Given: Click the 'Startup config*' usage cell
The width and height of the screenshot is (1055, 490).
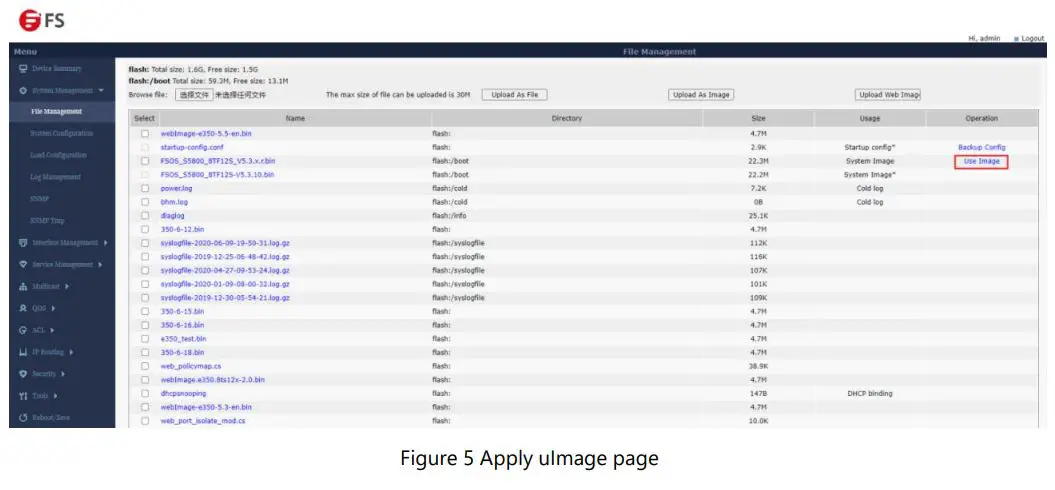Looking at the screenshot, I should click(x=870, y=147).
